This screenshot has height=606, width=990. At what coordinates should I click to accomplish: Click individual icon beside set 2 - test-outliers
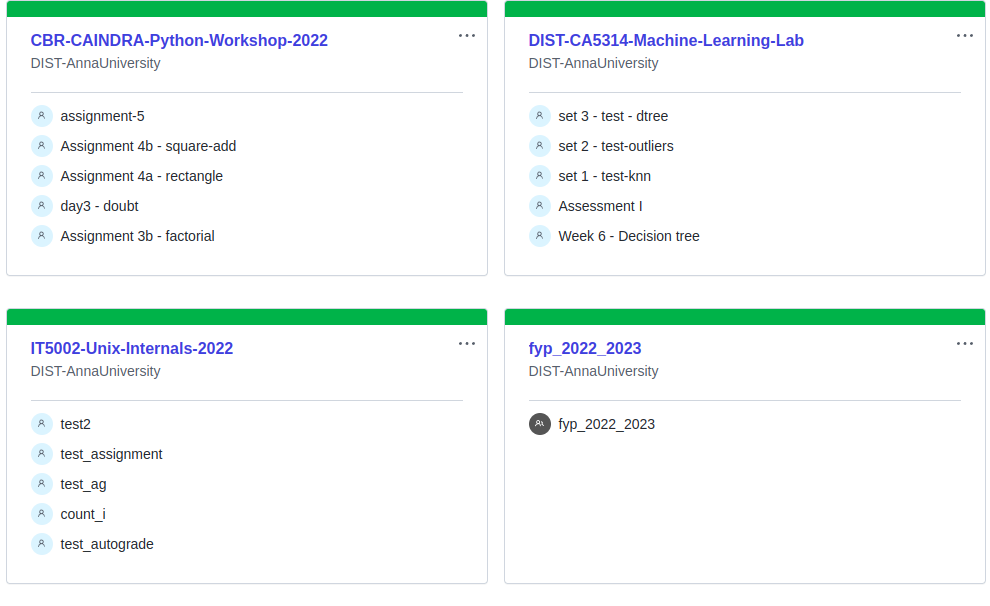(540, 146)
